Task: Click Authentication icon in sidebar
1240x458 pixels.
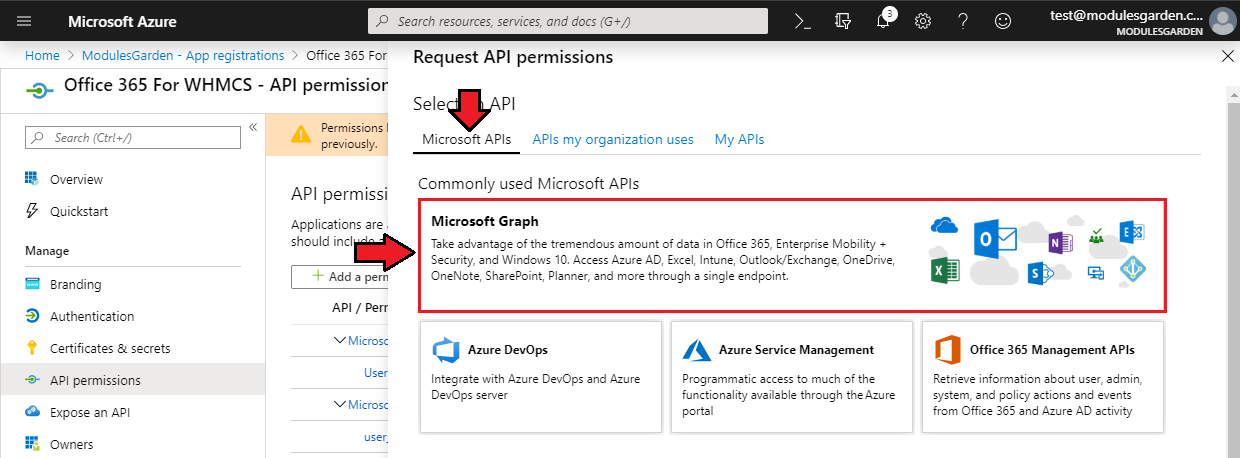Action: point(32,316)
